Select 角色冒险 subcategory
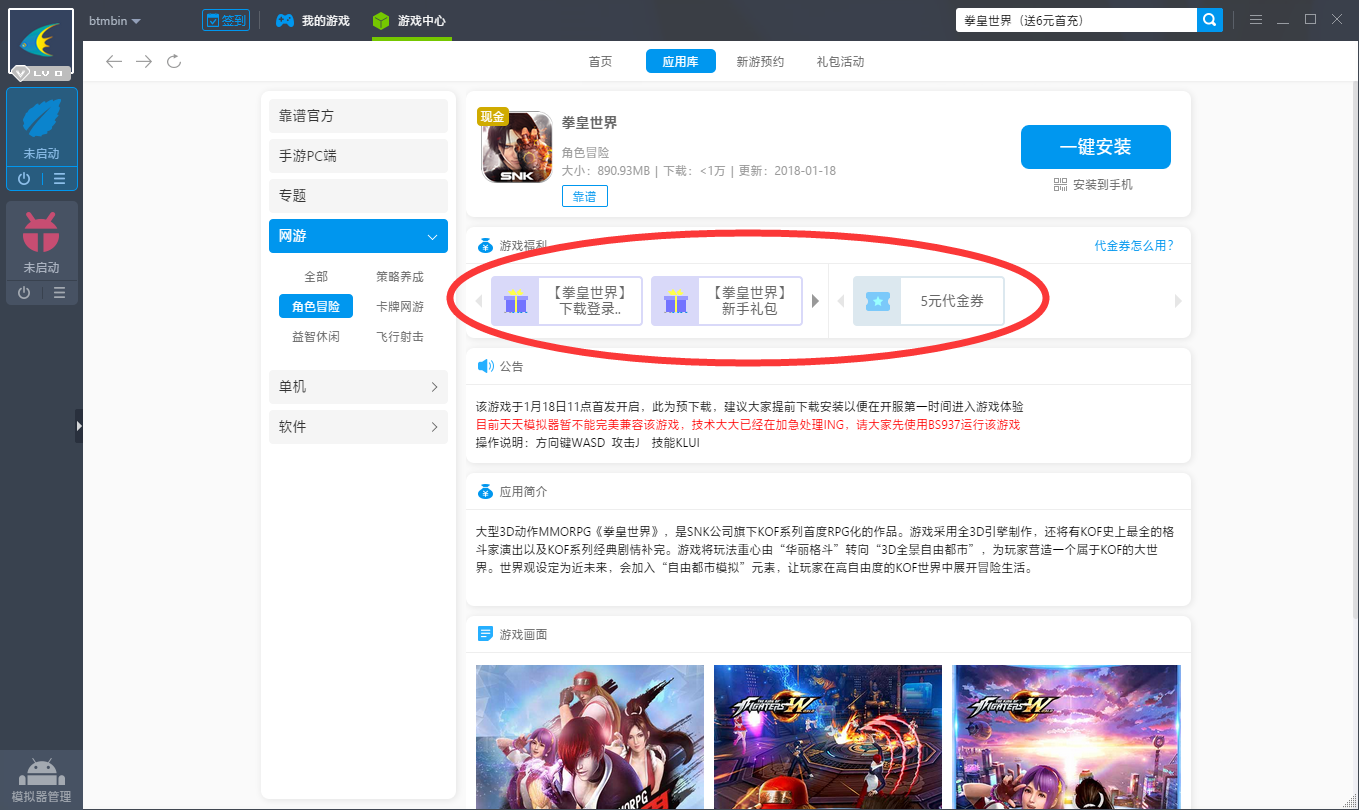The image size is (1359, 810). pyautogui.click(x=316, y=307)
